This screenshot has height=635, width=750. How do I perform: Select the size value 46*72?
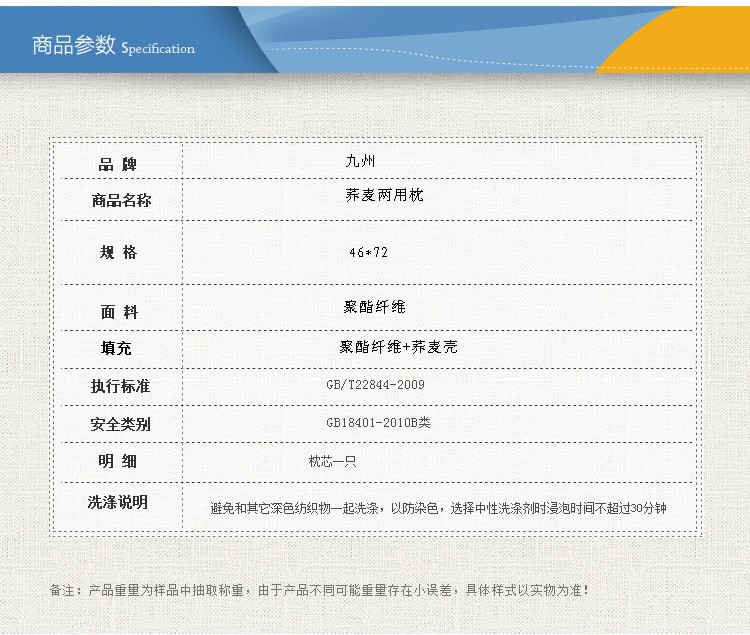tap(368, 253)
